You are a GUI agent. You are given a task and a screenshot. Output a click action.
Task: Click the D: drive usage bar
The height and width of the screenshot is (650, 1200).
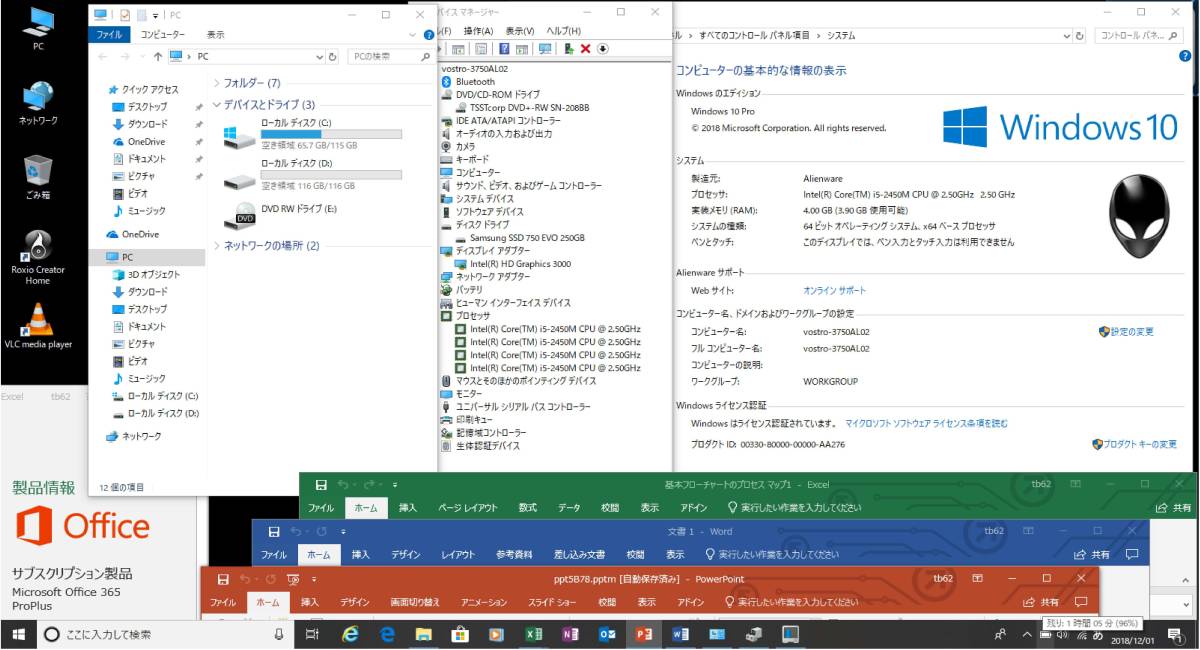(x=331, y=174)
